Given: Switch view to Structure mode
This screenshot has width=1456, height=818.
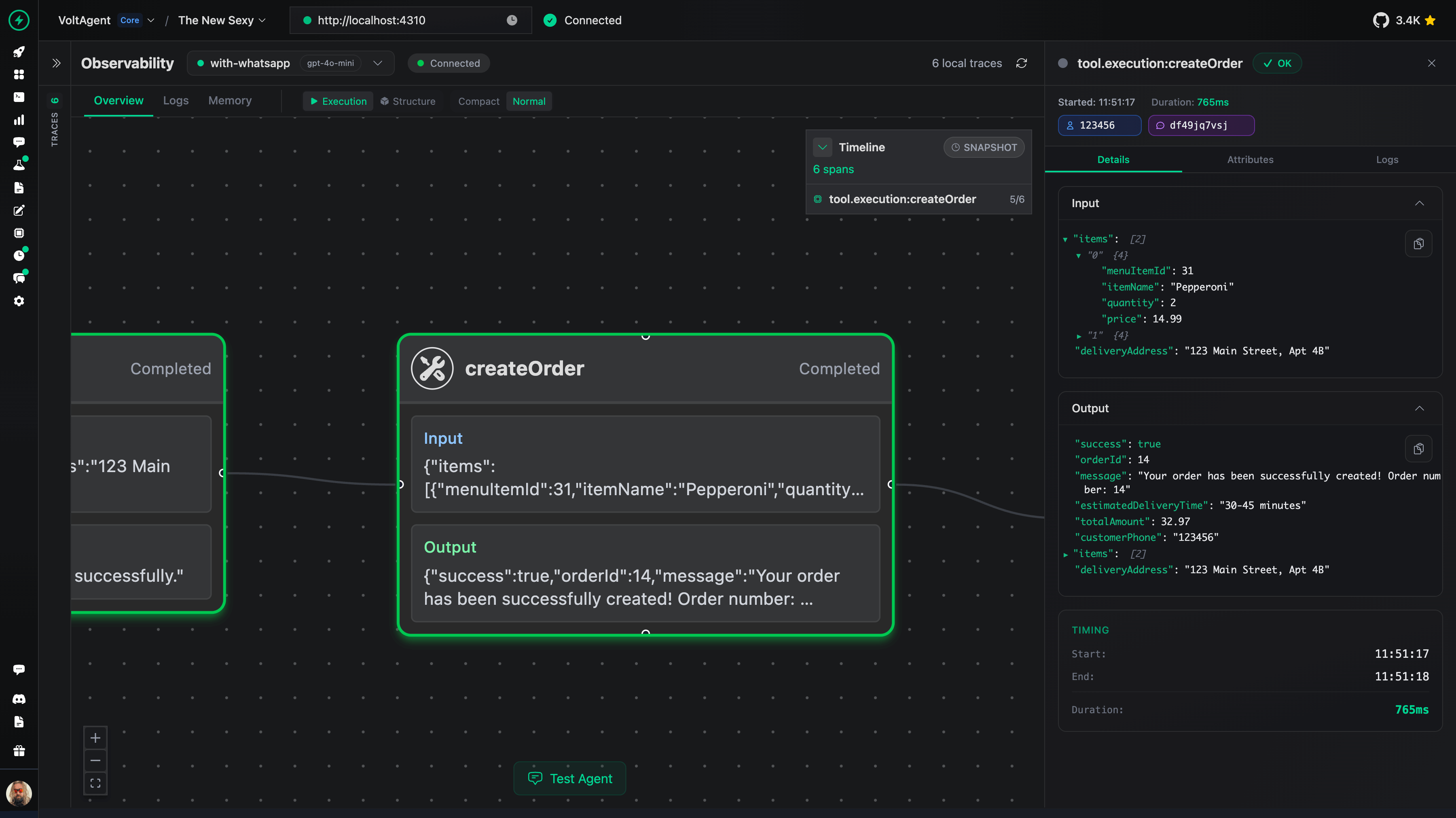Looking at the screenshot, I should coord(408,101).
